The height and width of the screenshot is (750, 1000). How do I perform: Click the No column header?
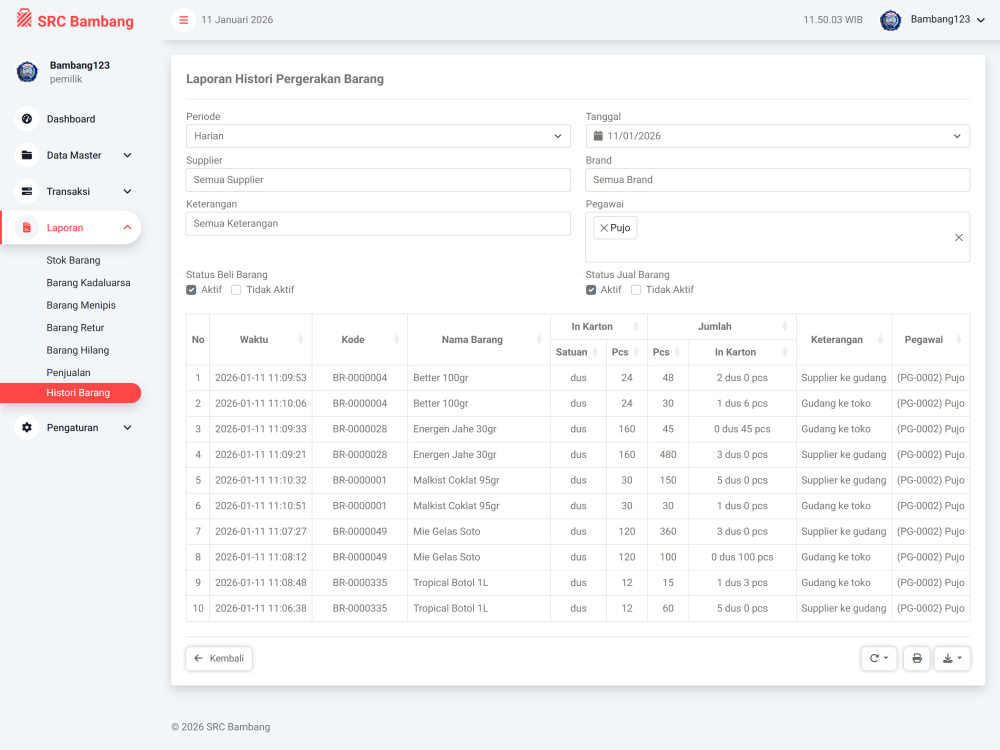(x=198, y=339)
